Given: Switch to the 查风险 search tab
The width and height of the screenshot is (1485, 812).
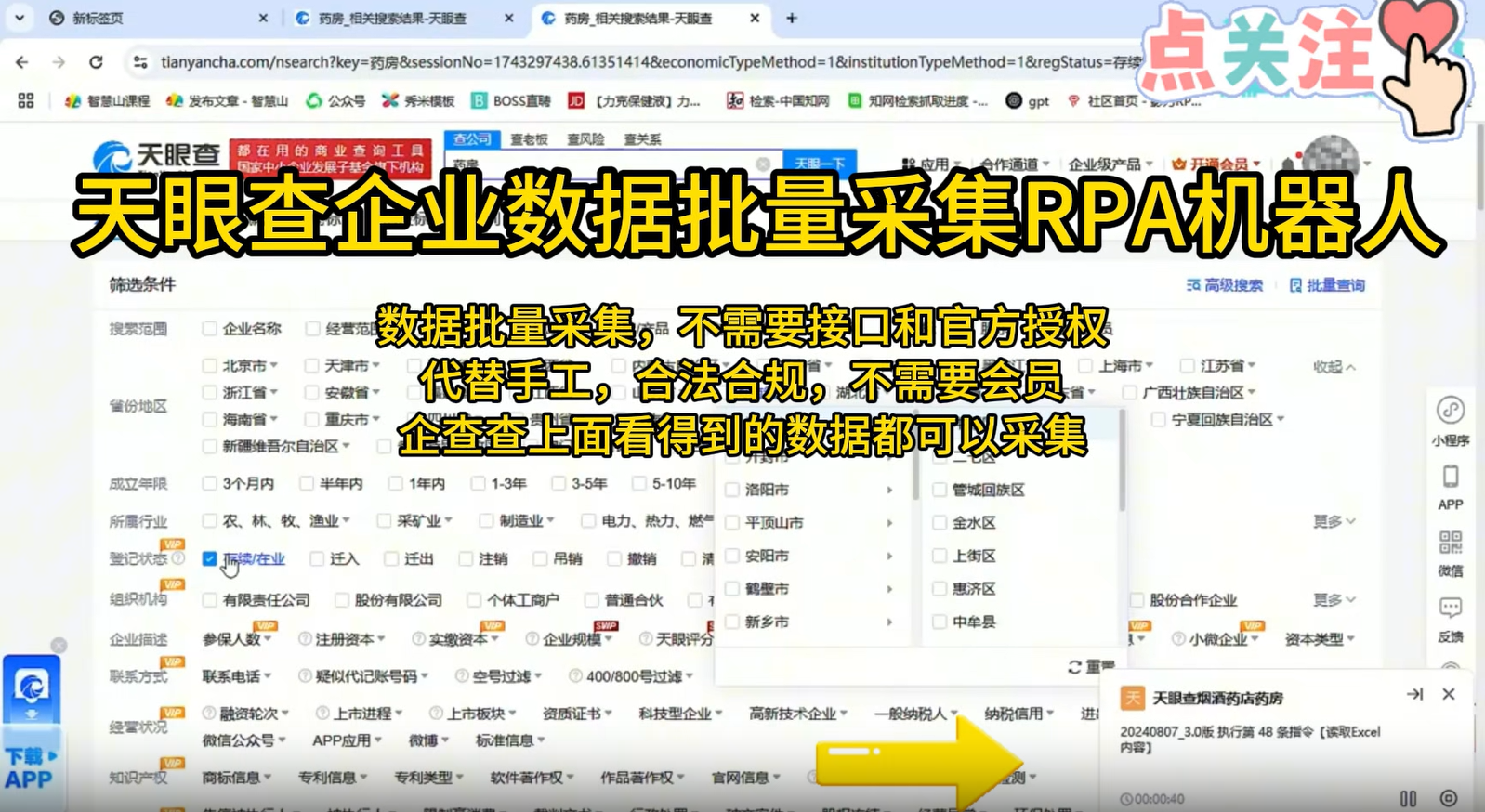Looking at the screenshot, I should [585, 138].
